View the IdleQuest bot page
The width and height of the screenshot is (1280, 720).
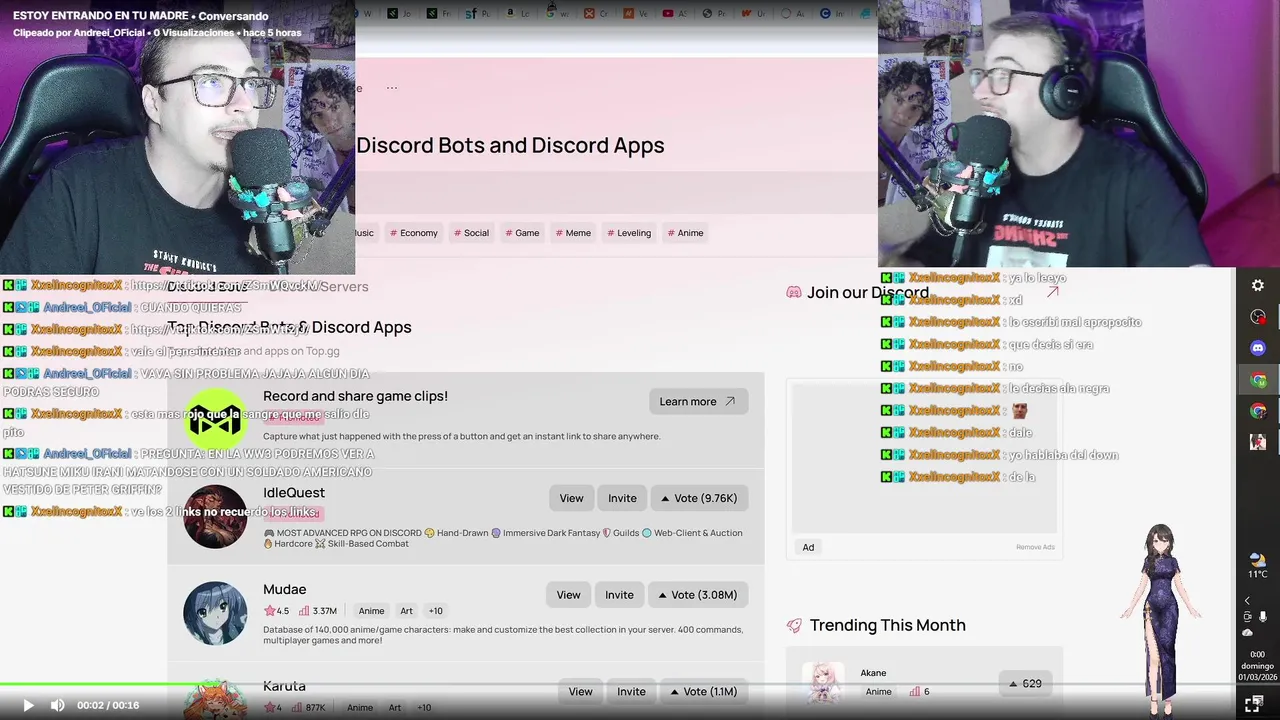tap(571, 498)
